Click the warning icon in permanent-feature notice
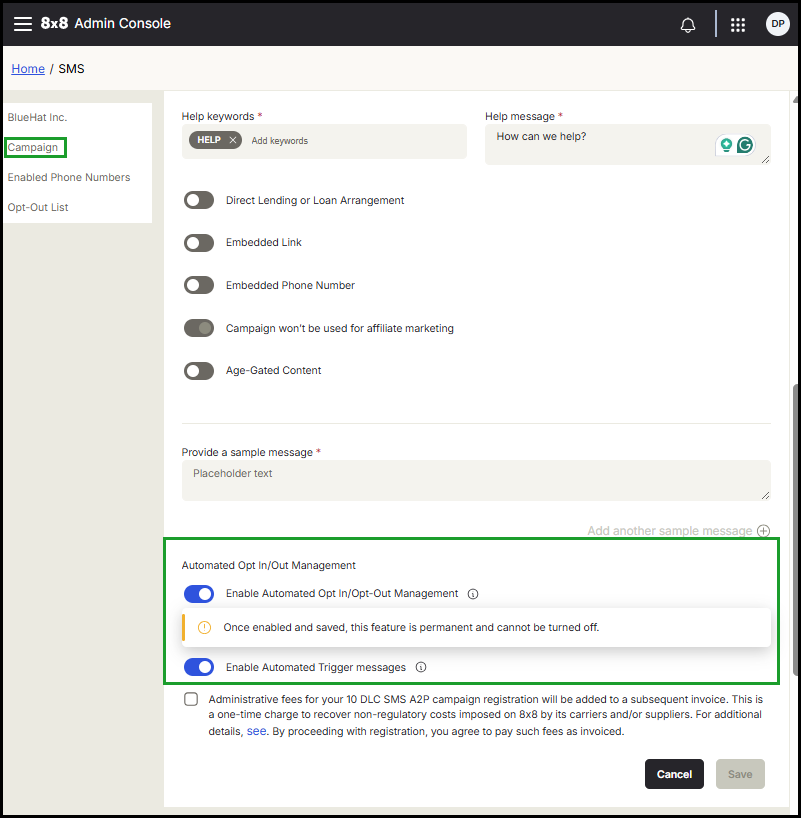 [205, 628]
